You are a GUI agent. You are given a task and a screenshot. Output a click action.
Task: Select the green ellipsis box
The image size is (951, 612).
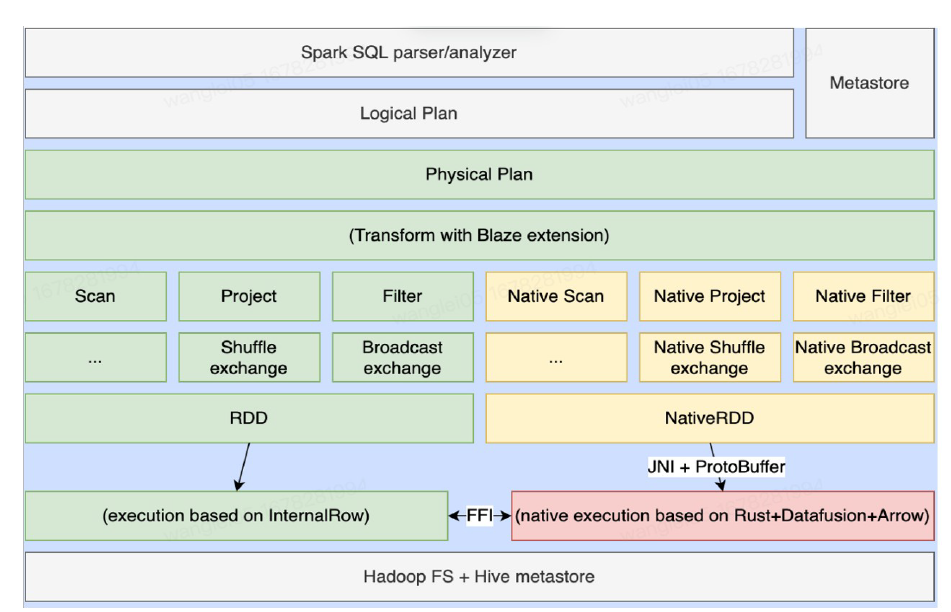coord(95,357)
